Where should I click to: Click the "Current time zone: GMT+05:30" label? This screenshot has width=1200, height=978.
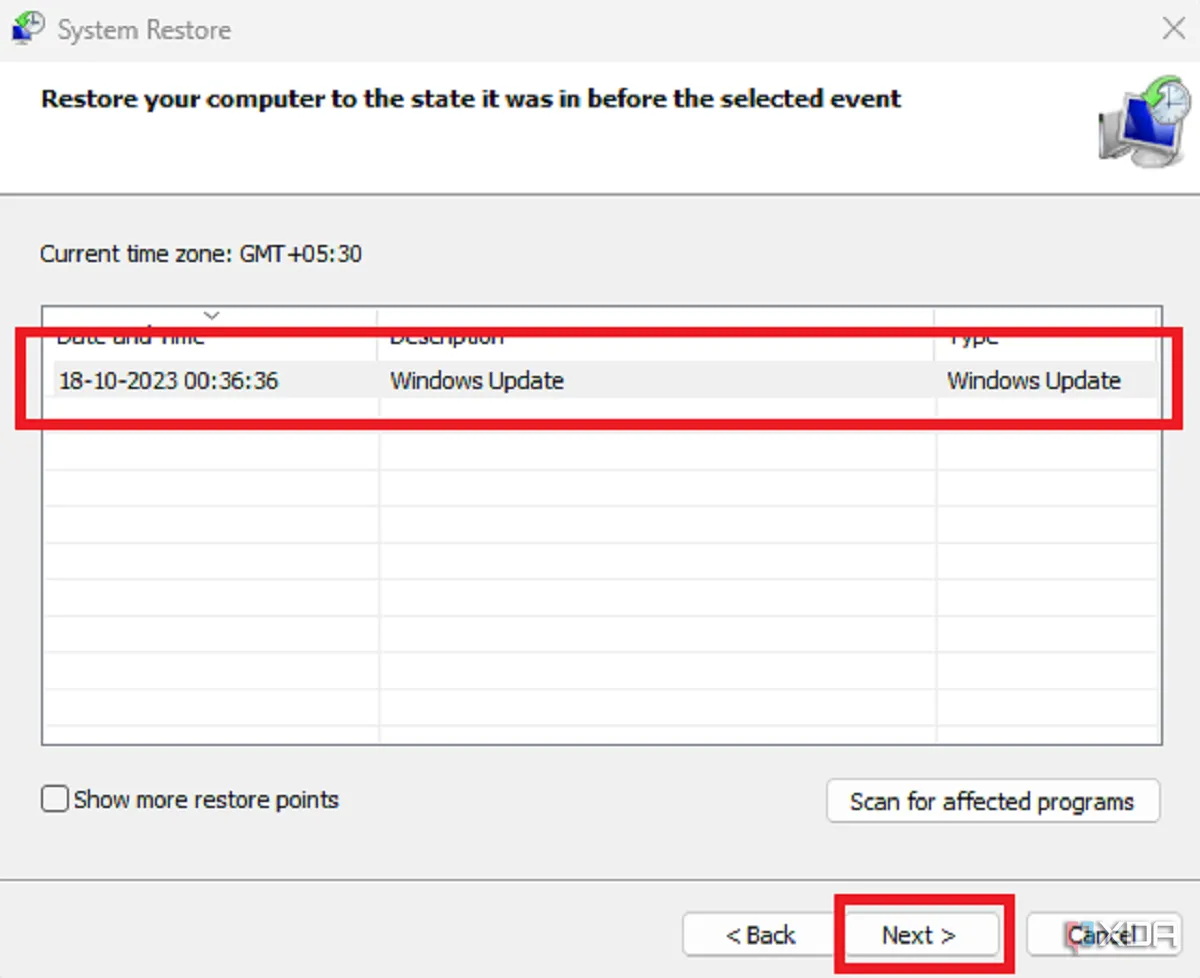click(200, 253)
